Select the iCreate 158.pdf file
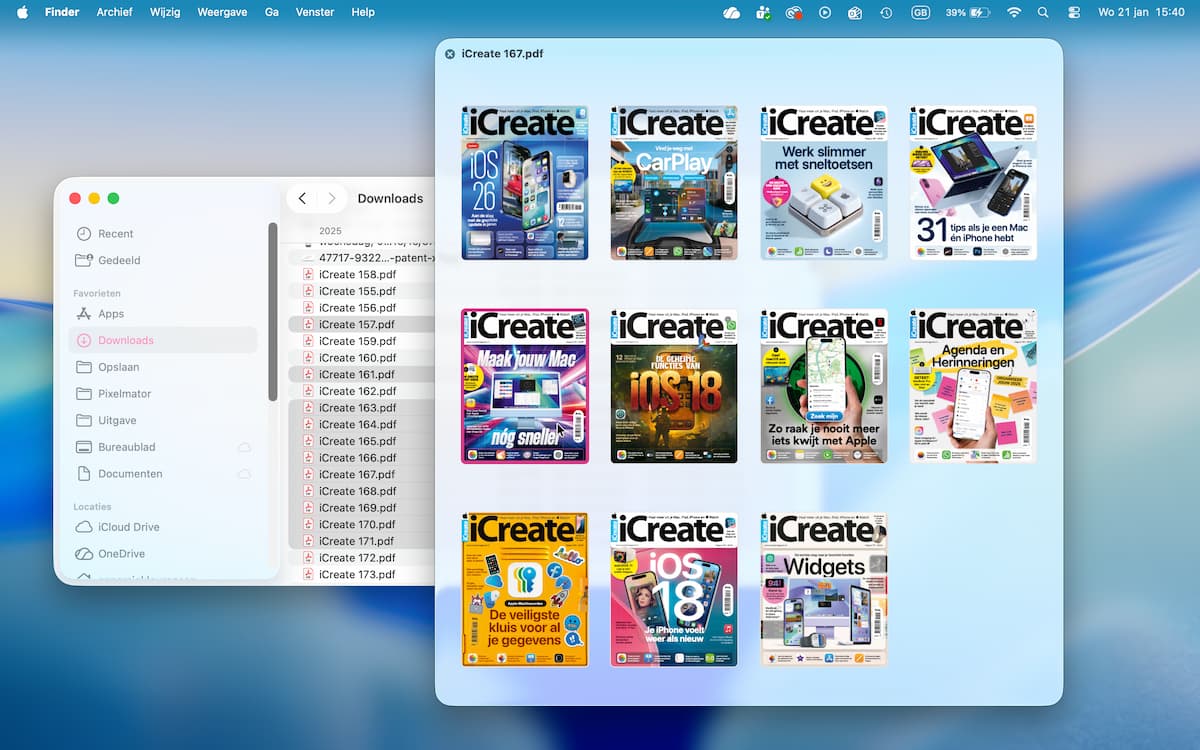 tap(357, 274)
